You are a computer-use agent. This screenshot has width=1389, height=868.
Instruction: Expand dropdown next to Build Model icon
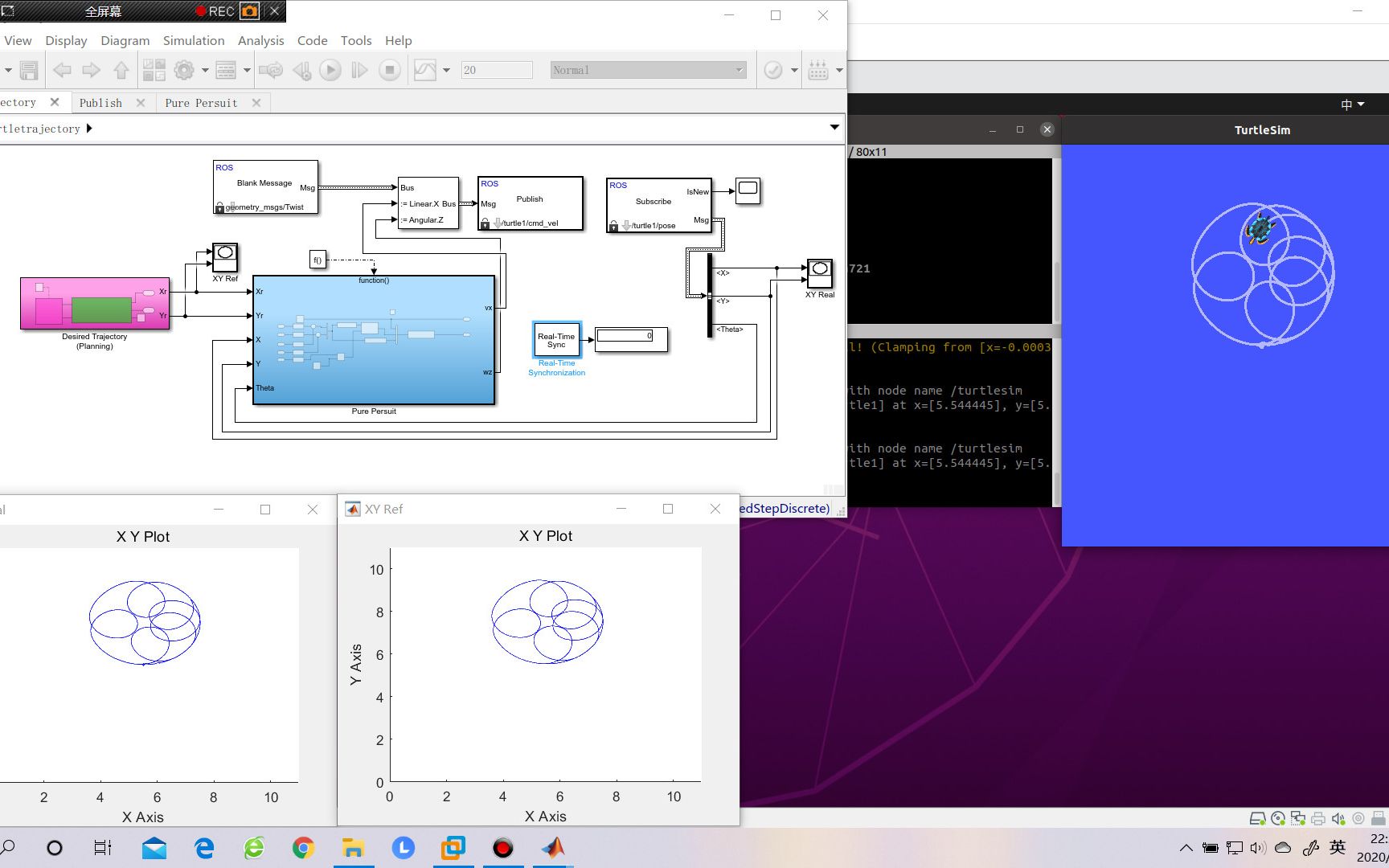tap(839, 71)
